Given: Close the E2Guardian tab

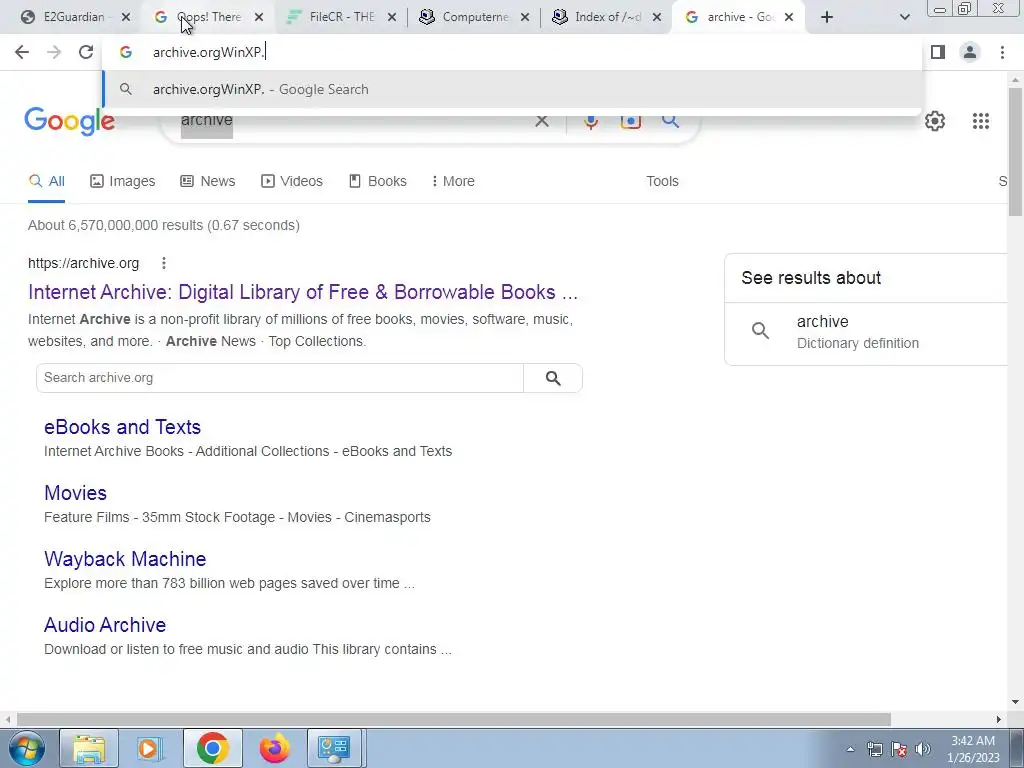Looking at the screenshot, I should pos(126,17).
